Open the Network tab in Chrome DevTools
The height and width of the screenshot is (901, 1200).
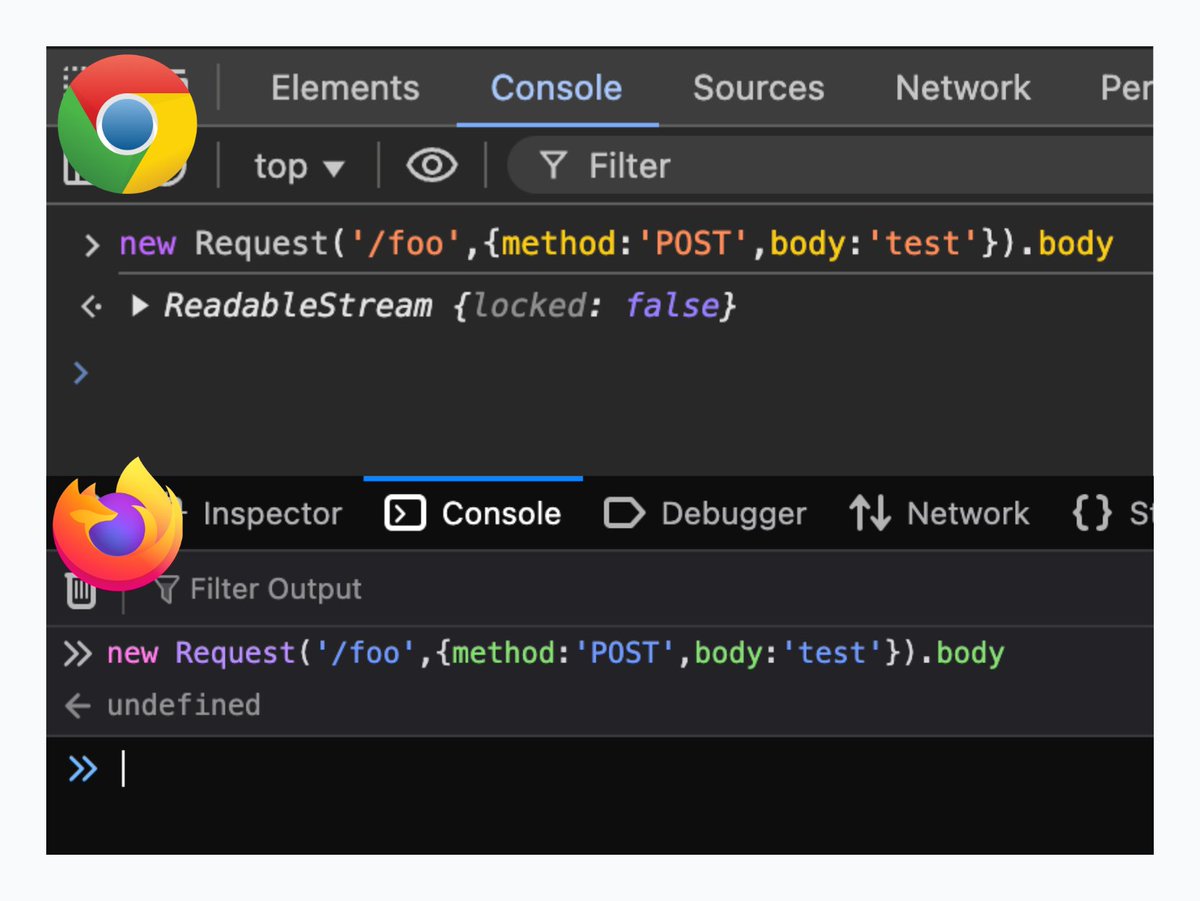point(963,88)
